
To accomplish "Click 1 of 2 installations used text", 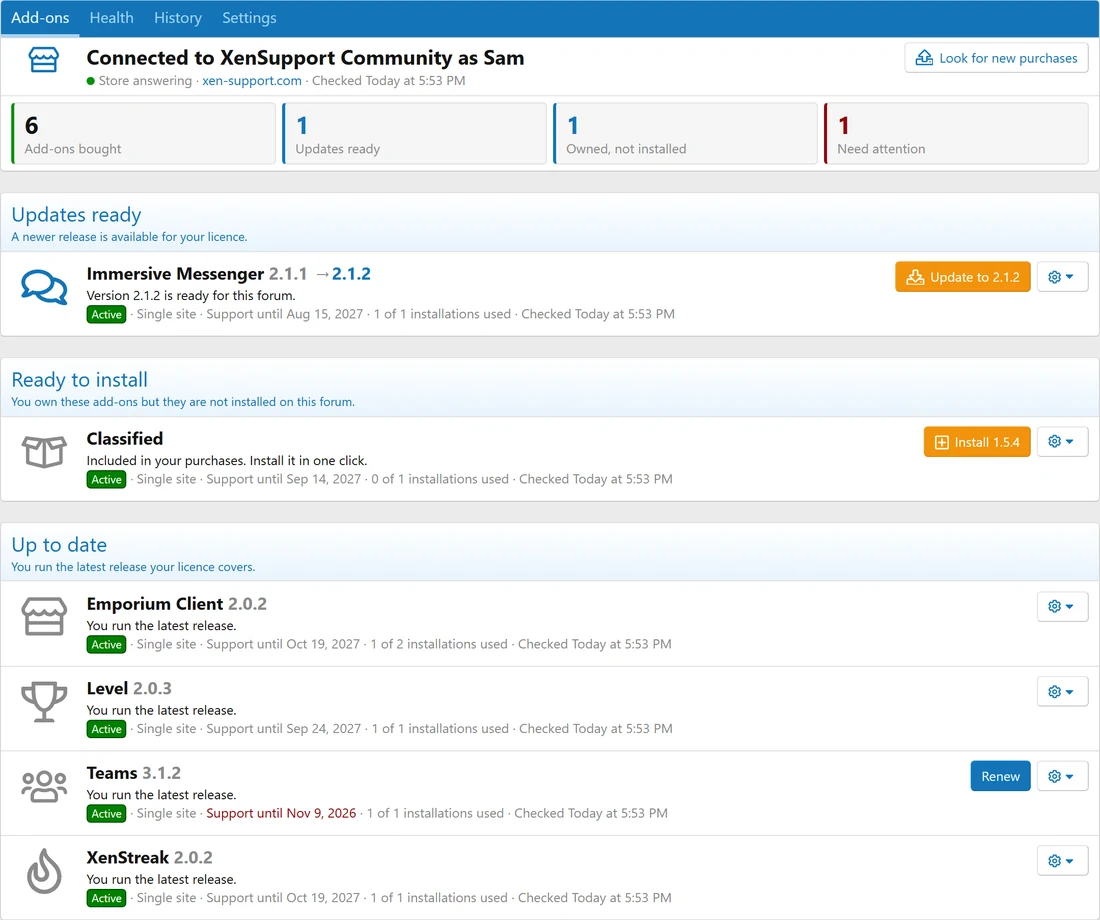I will (x=439, y=644).
